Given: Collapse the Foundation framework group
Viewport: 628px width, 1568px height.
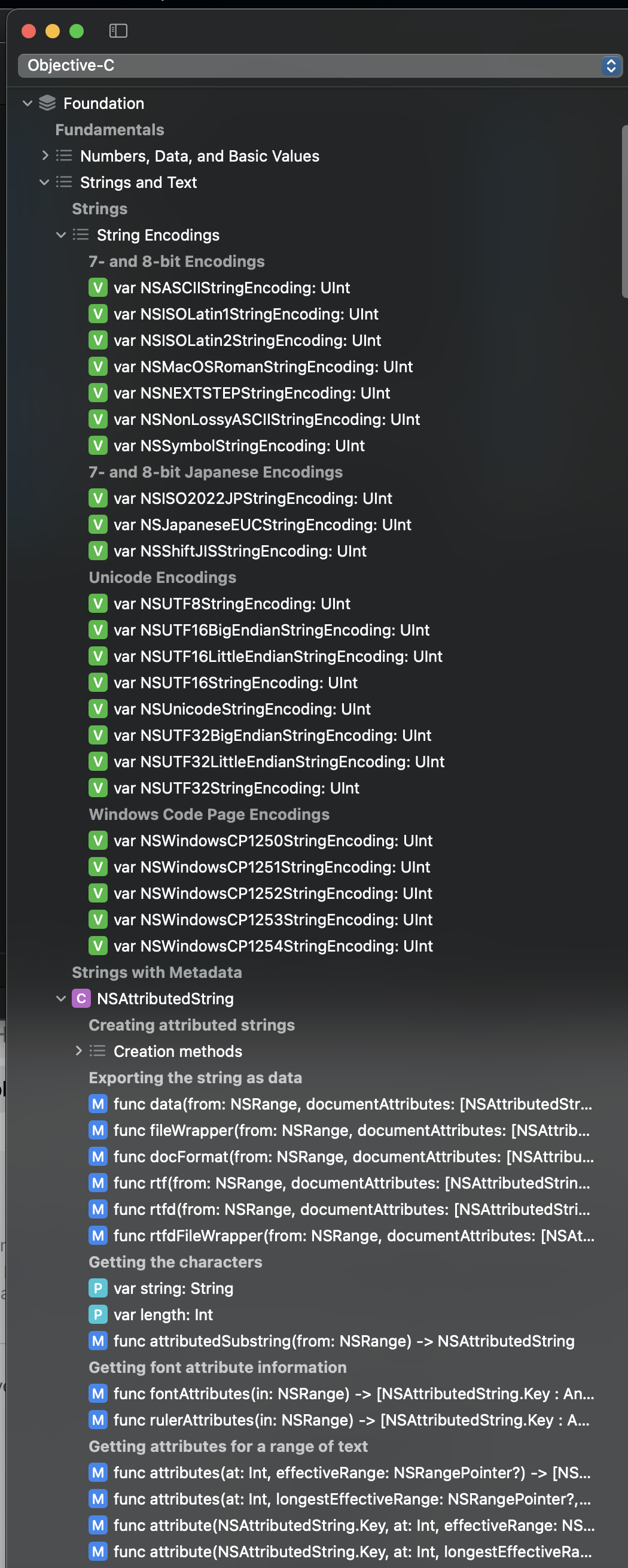Looking at the screenshot, I should [x=28, y=104].
